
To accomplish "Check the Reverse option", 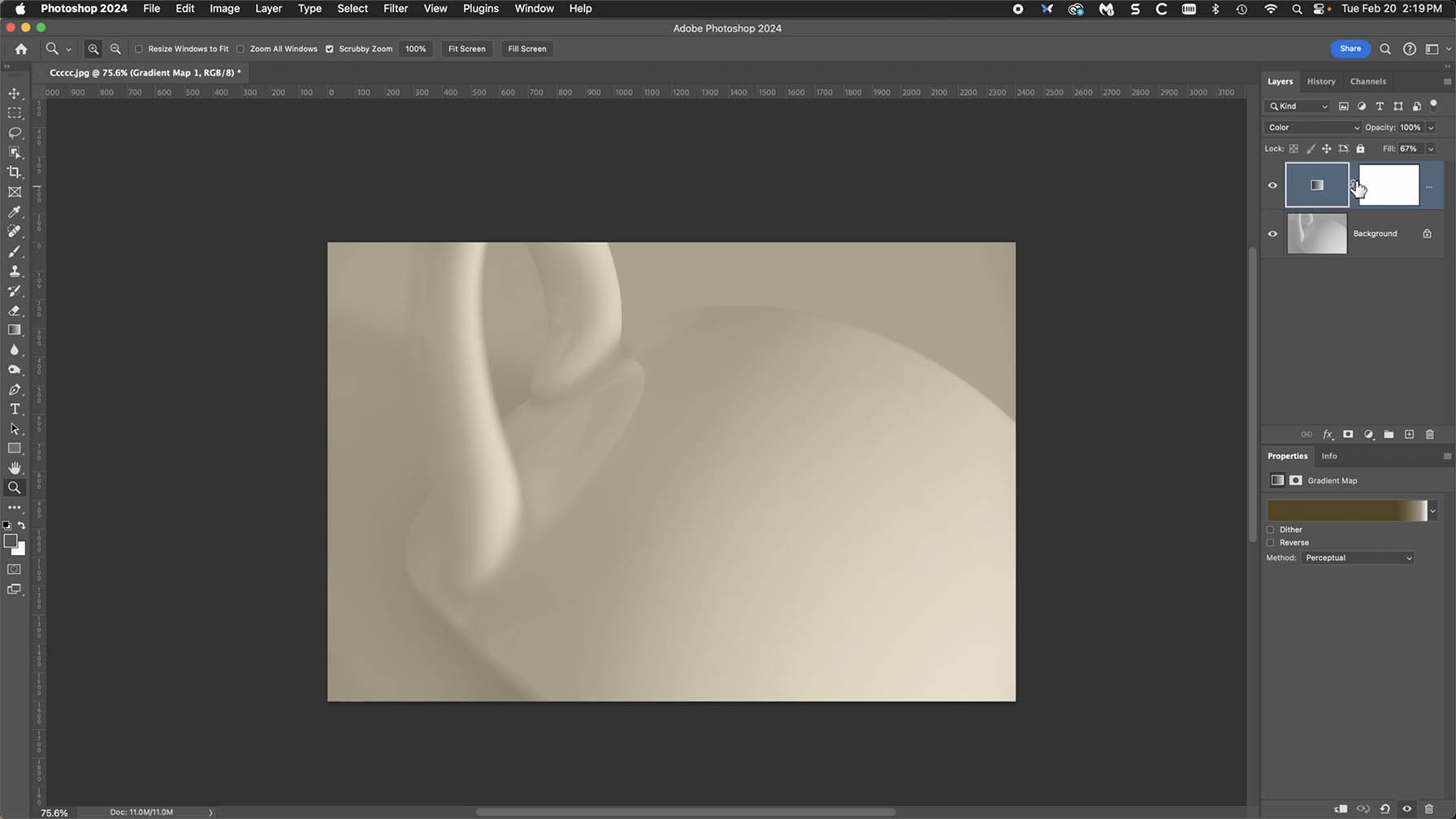I will pyautogui.click(x=1271, y=543).
